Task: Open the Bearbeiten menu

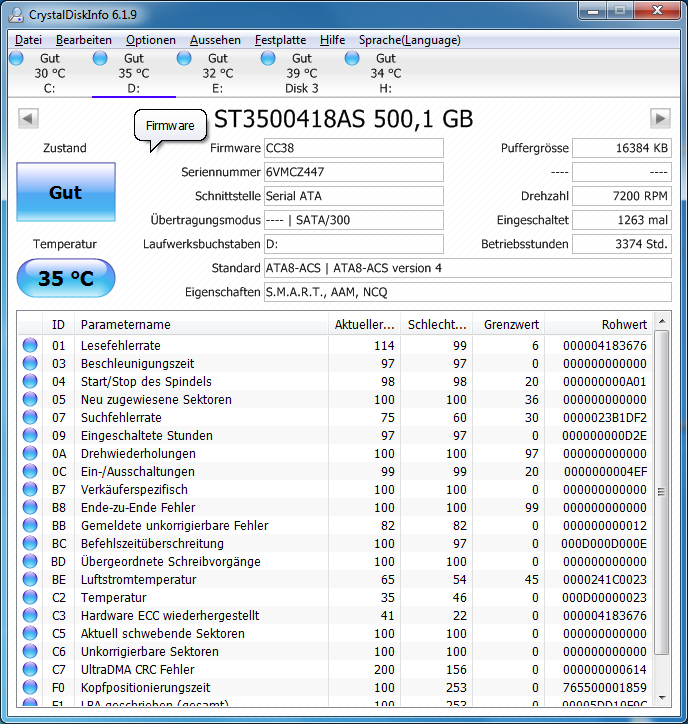Action: (84, 40)
